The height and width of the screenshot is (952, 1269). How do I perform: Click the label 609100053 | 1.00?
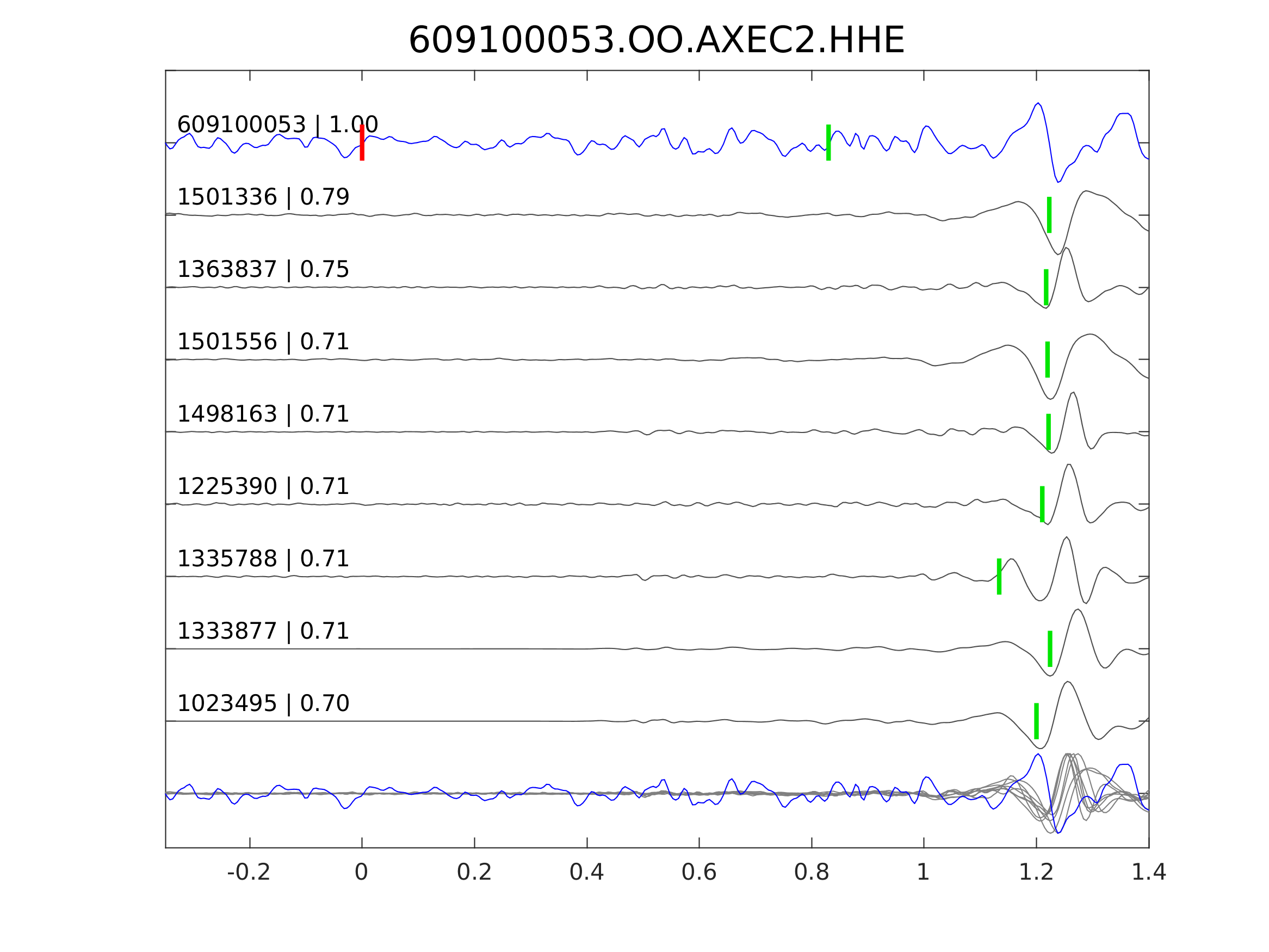pos(277,125)
